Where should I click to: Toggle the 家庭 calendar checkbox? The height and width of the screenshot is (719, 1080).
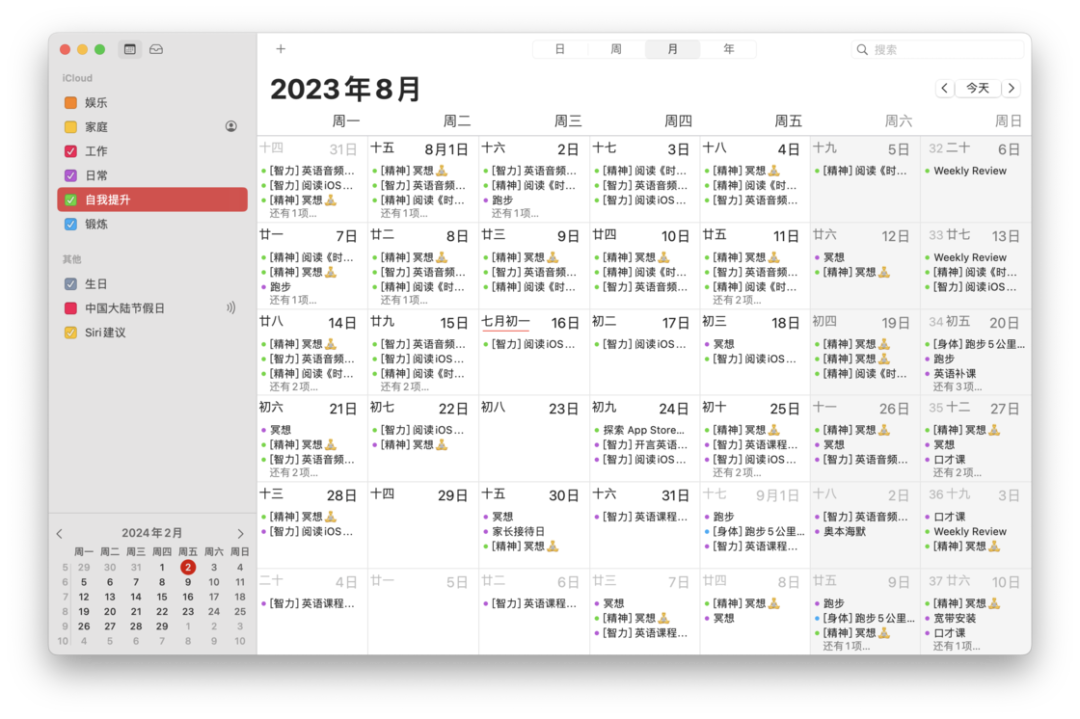[x=70, y=127]
